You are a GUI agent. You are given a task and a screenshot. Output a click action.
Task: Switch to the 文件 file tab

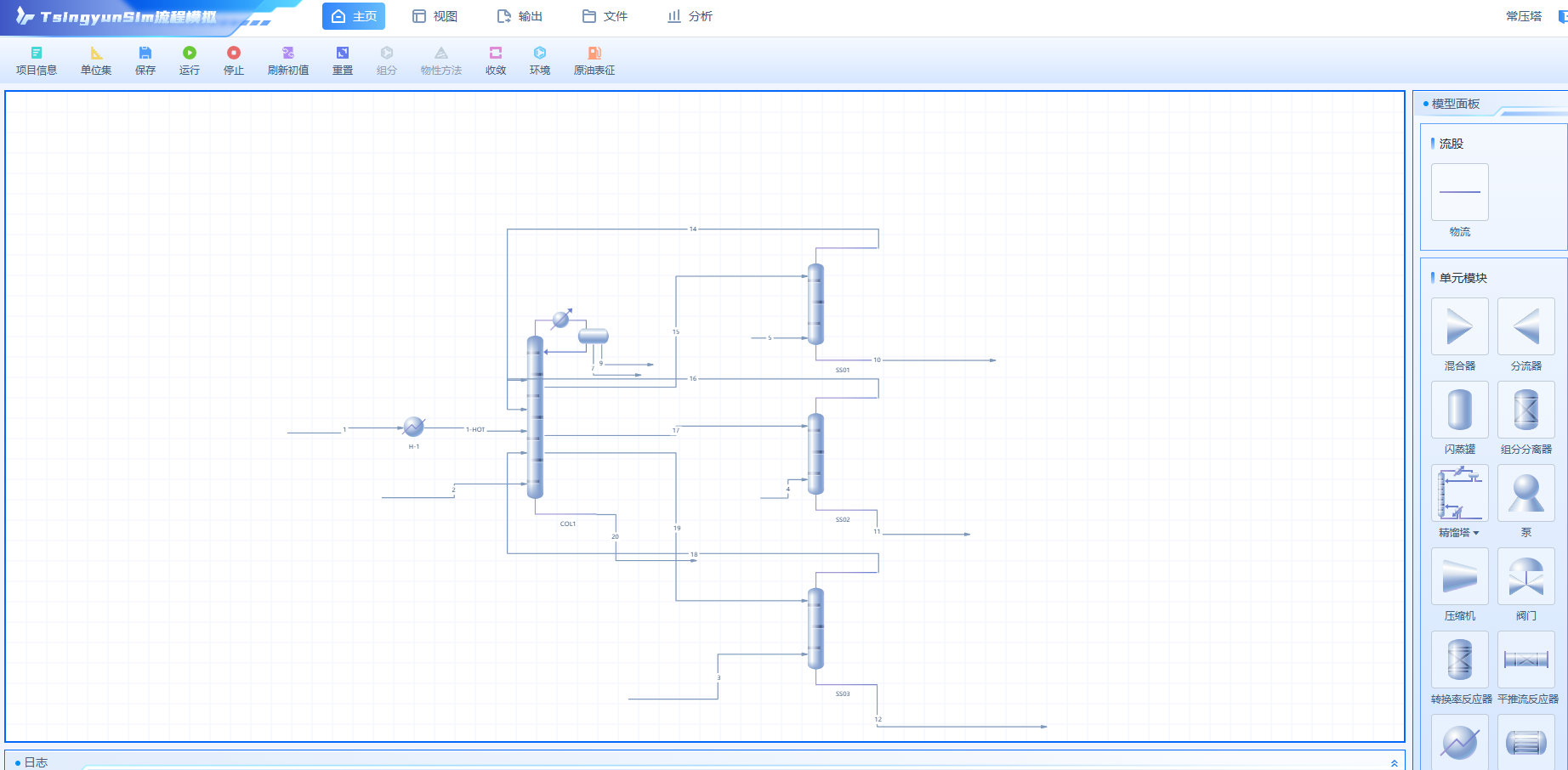(x=605, y=16)
